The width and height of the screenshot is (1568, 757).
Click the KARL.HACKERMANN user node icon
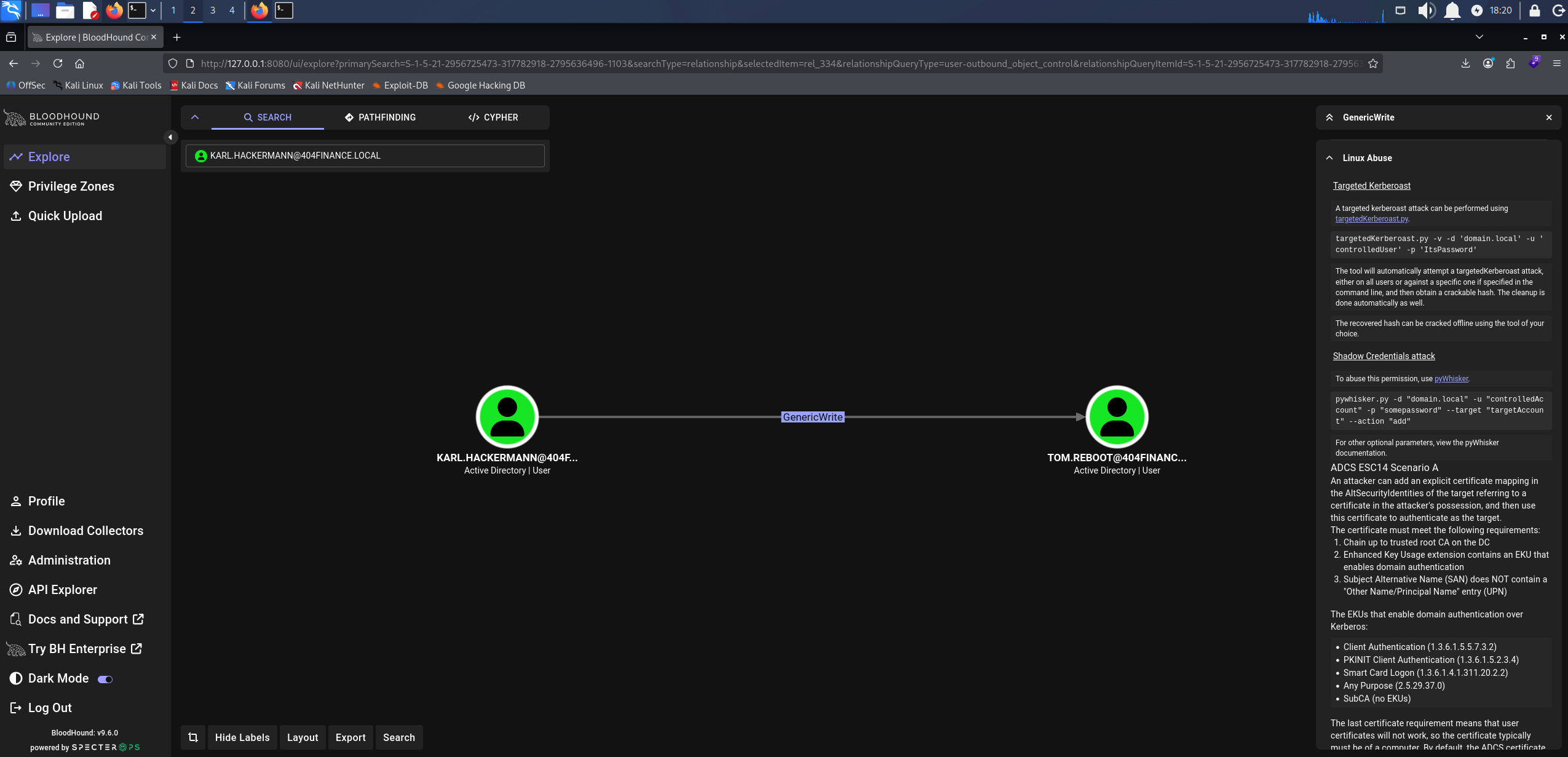click(x=507, y=416)
